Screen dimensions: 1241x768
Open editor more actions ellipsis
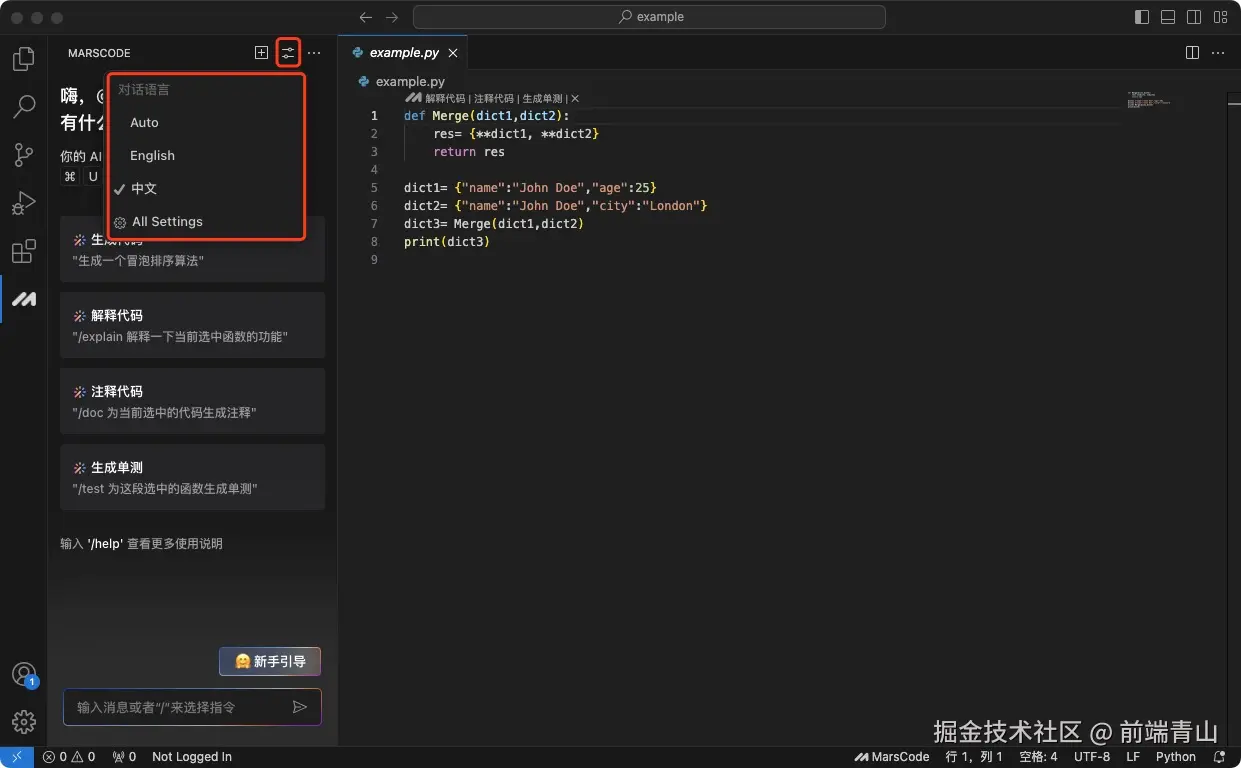coord(1220,52)
